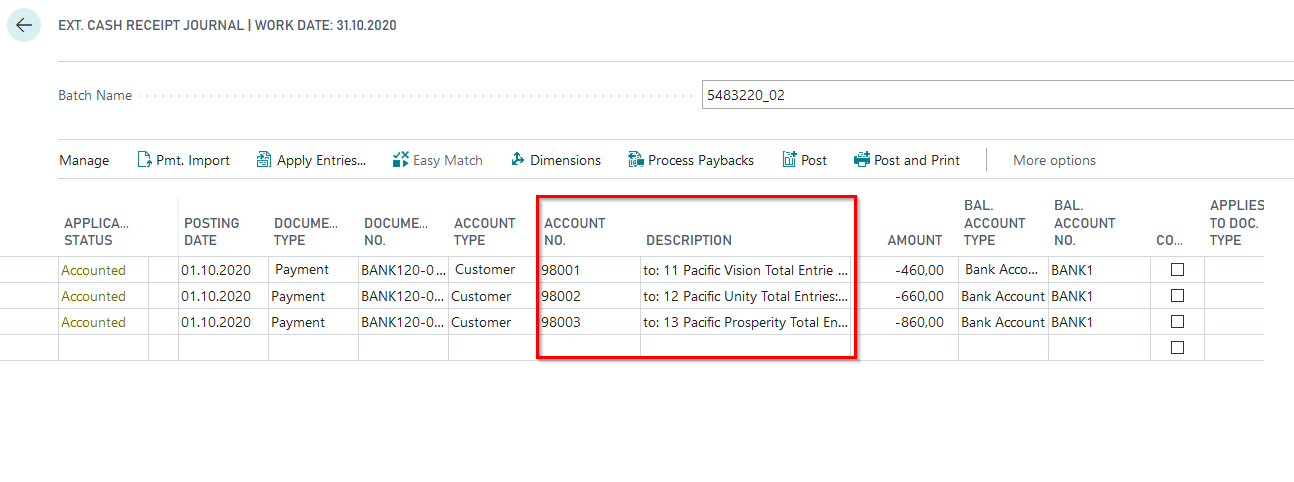Image resolution: width=1294 pixels, height=482 pixels.
Task: Select Account Type cell for account 98001
Action: [485, 270]
